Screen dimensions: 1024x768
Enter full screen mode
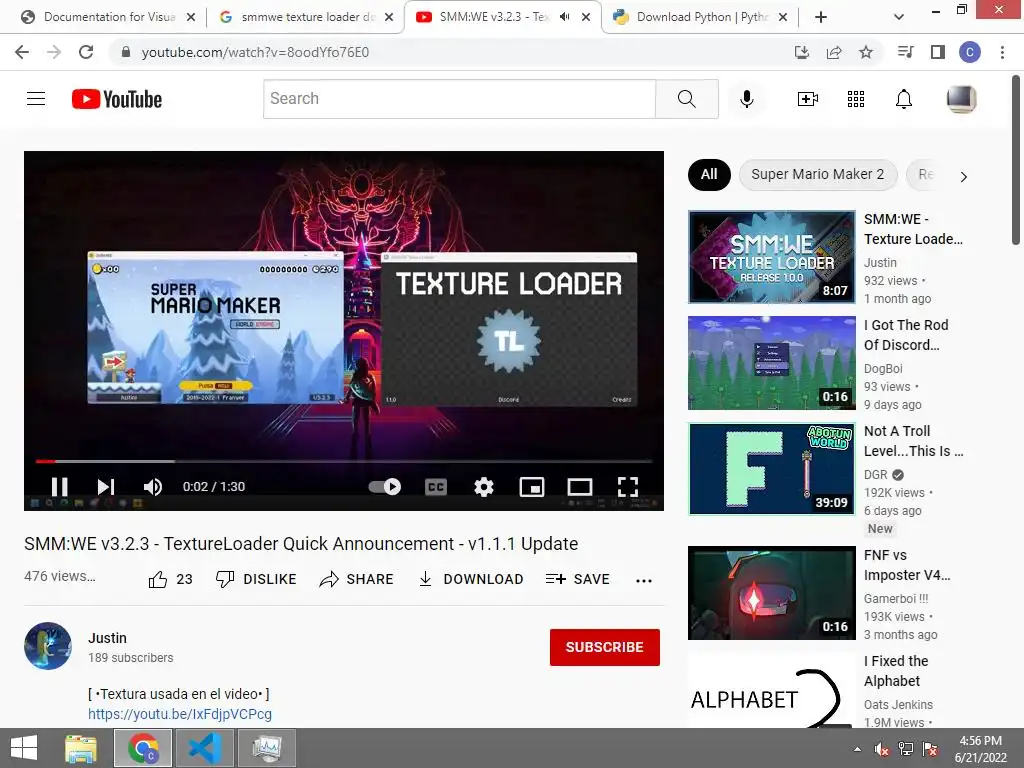point(628,487)
